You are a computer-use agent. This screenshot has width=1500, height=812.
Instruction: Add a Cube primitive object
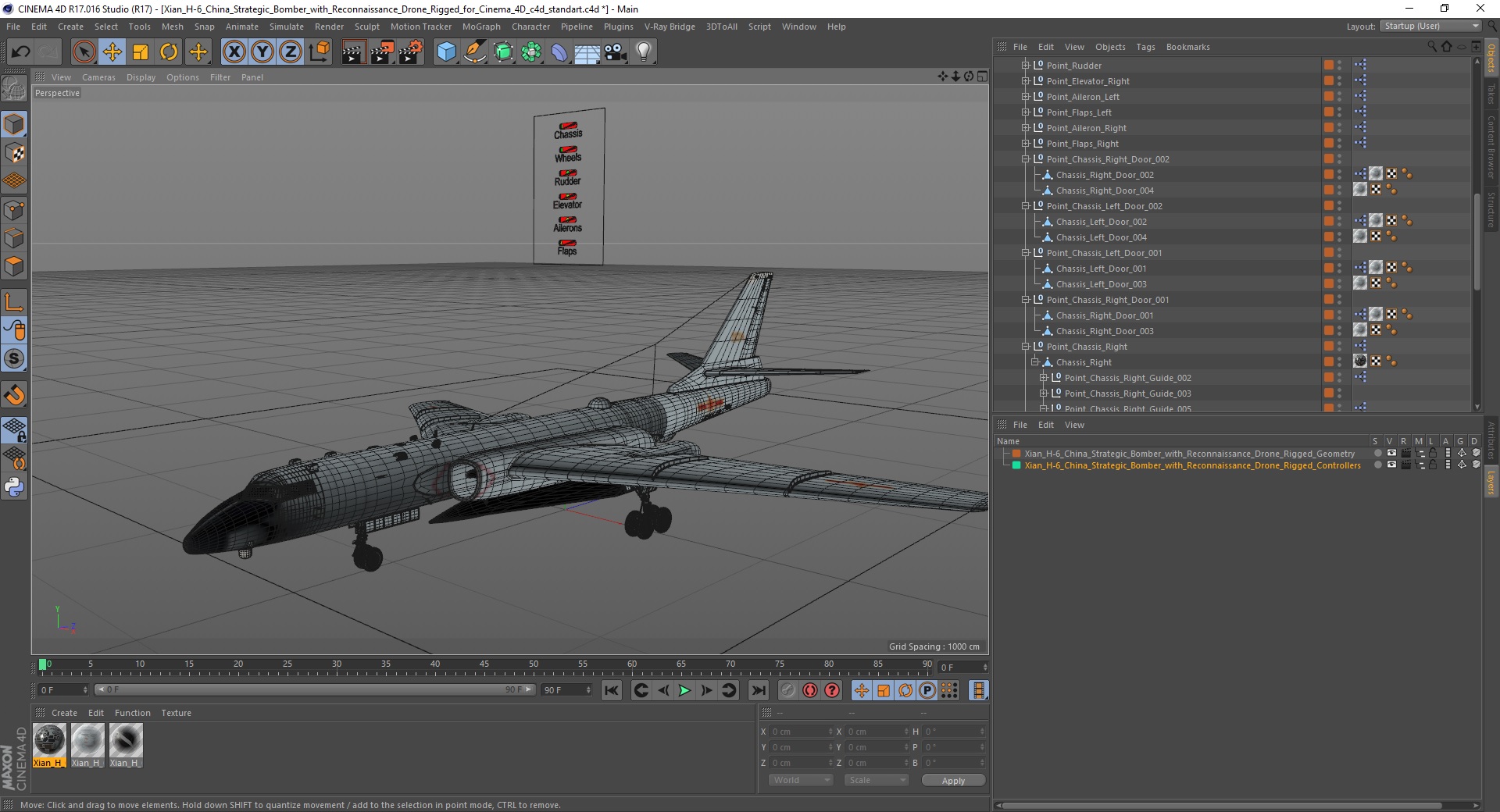click(x=446, y=52)
